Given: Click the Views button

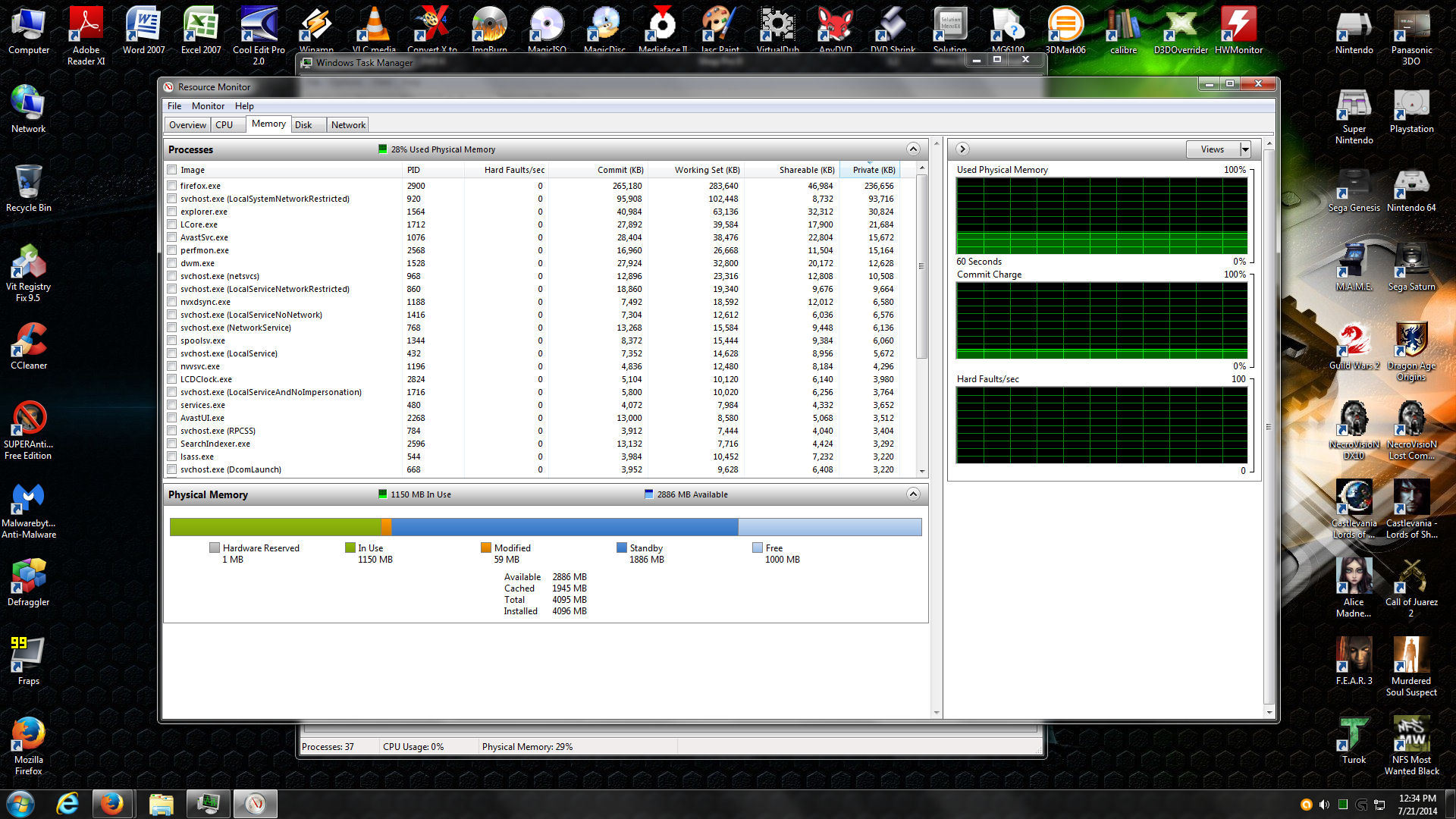Looking at the screenshot, I should [x=1213, y=149].
